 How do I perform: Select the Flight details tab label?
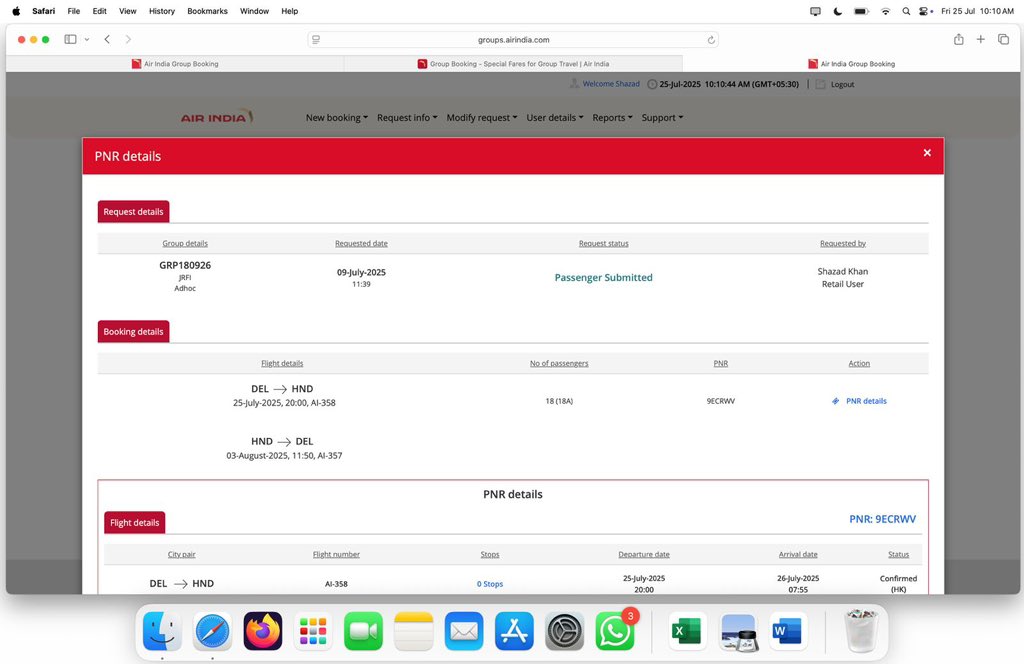pos(135,523)
